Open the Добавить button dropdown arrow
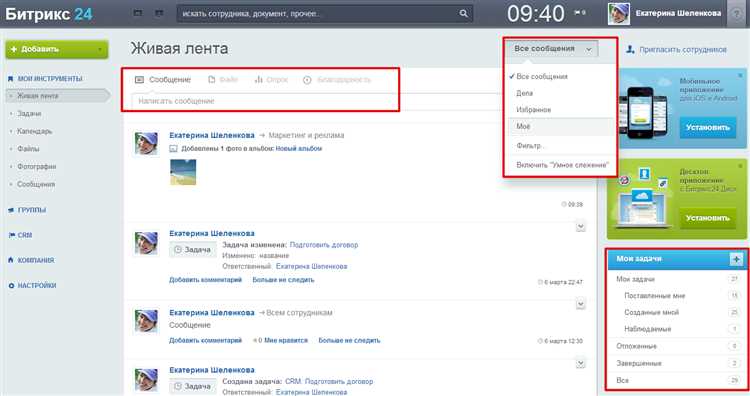Image resolution: width=750 pixels, height=396 pixels. pos(100,49)
